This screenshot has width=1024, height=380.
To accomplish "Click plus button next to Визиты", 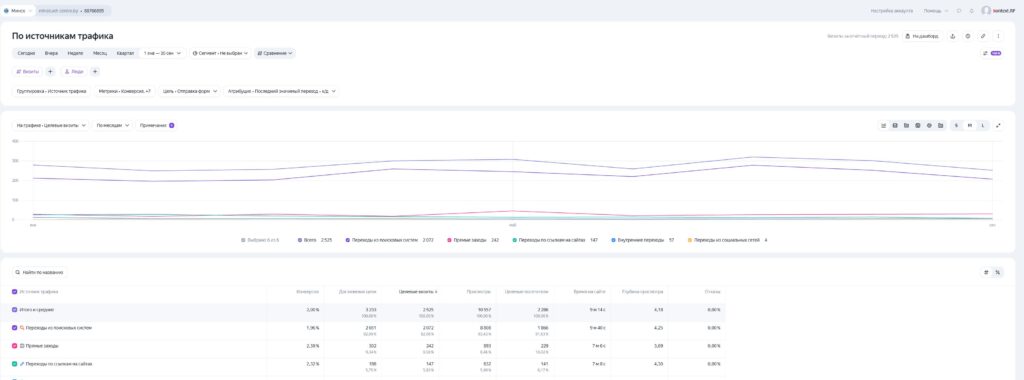I will point(50,72).
